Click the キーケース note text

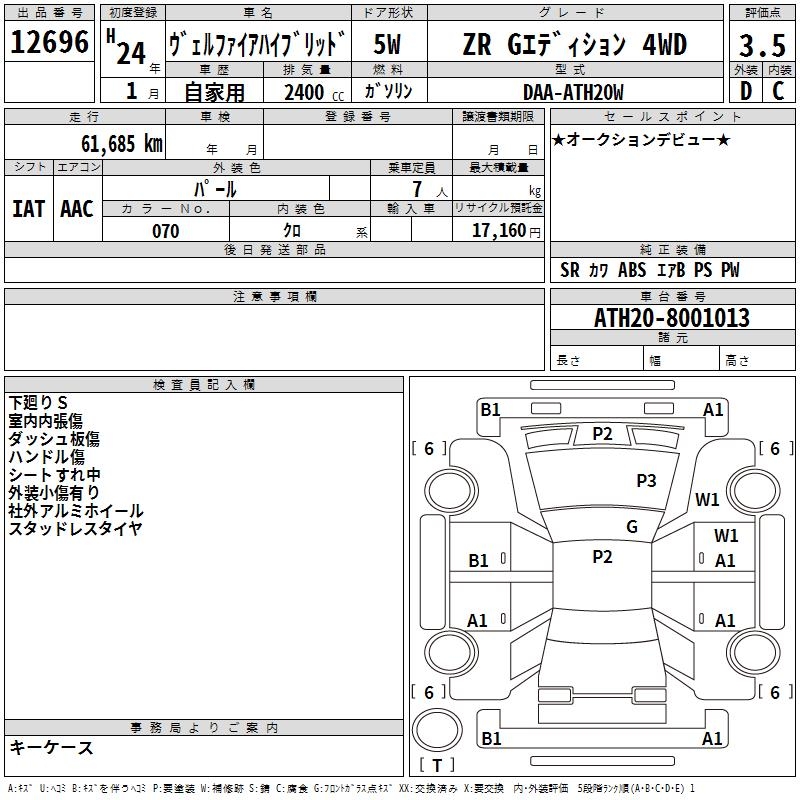click(x=52, y=748)
